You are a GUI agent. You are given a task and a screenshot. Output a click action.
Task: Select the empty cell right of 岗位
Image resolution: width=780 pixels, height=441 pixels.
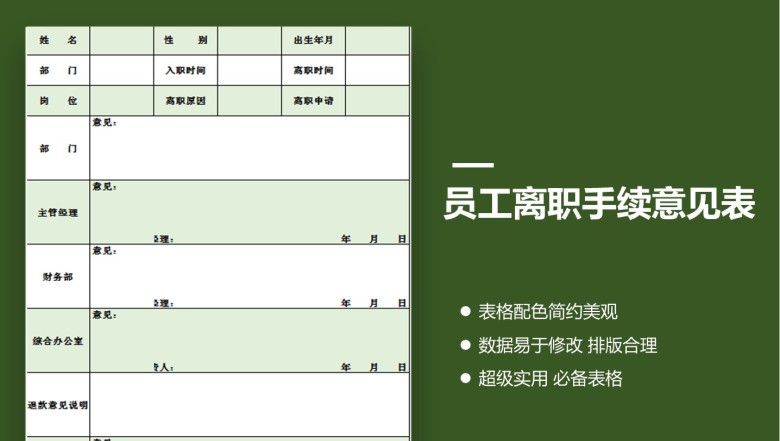pyautogui.click(x=122, y=100)
